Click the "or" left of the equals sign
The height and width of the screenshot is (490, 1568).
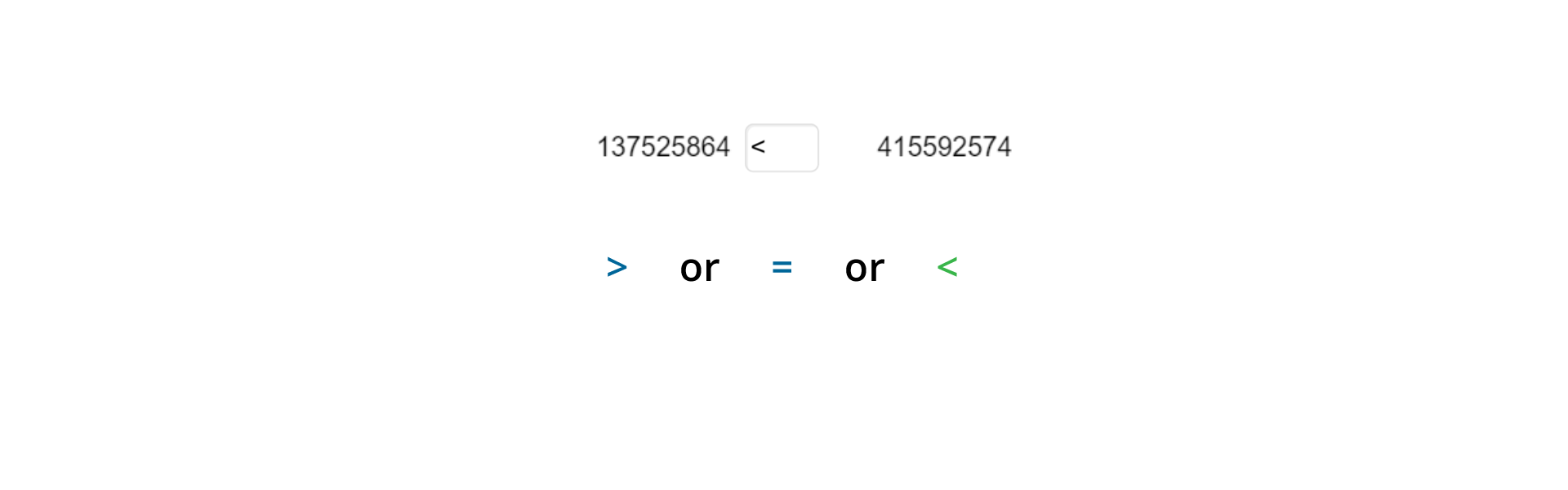click(699, 268)
